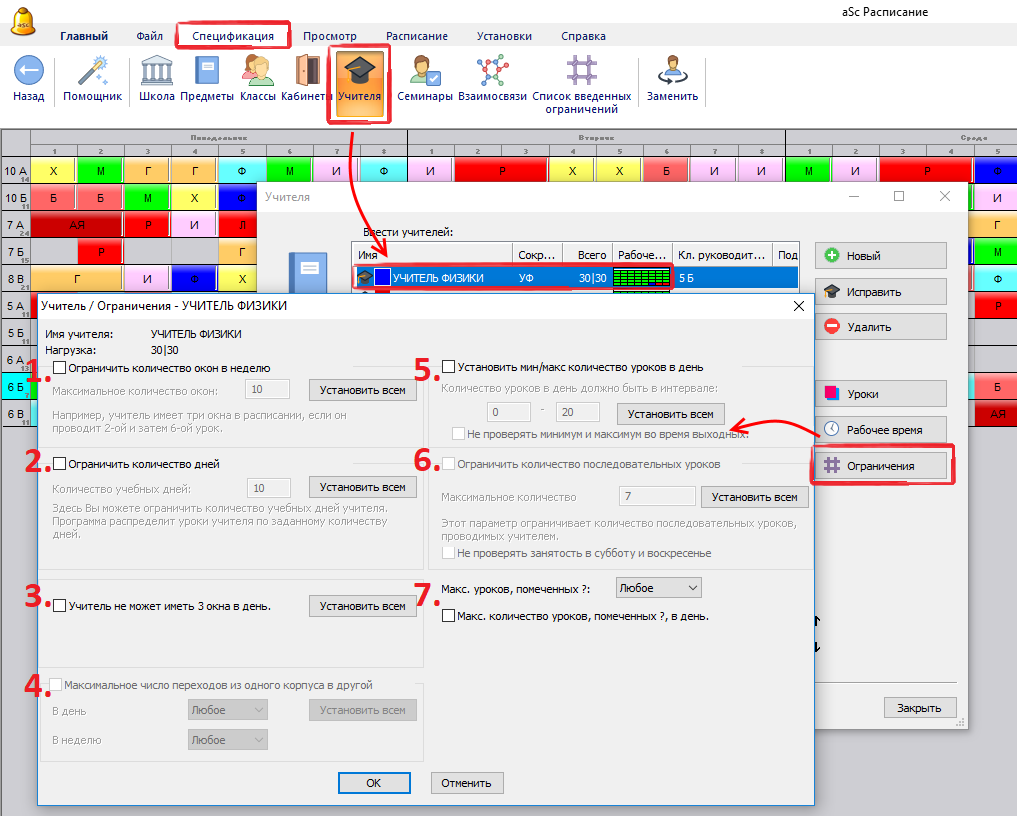
Task: Enable мин/макс количество уроков в день
Action: (x=449, y=367)
